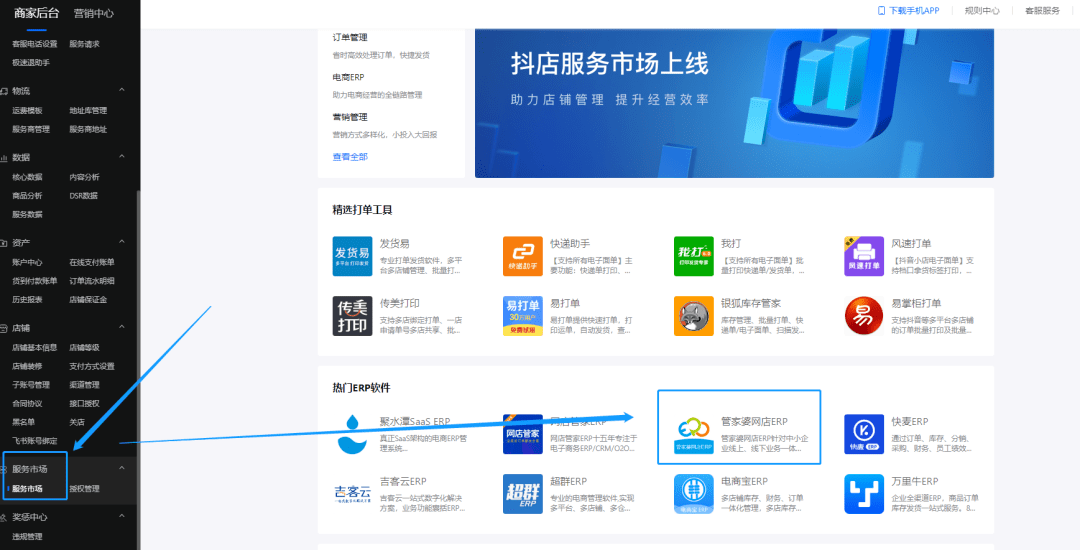The image size is (1080, 550).
Task: Click the 我打 green app icon
Action: tap(694, 256)
